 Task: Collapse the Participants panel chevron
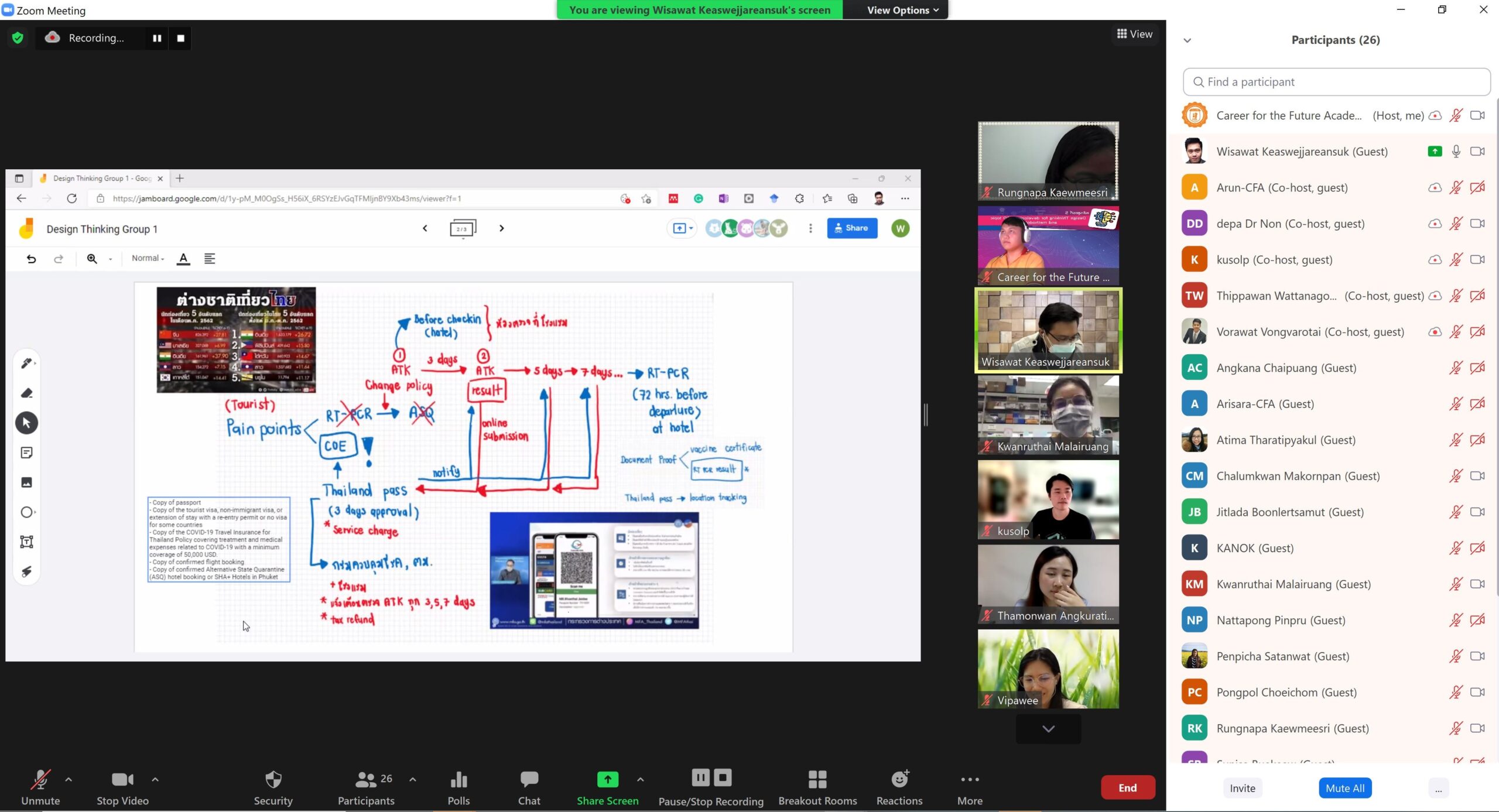tap(1187, 40)
